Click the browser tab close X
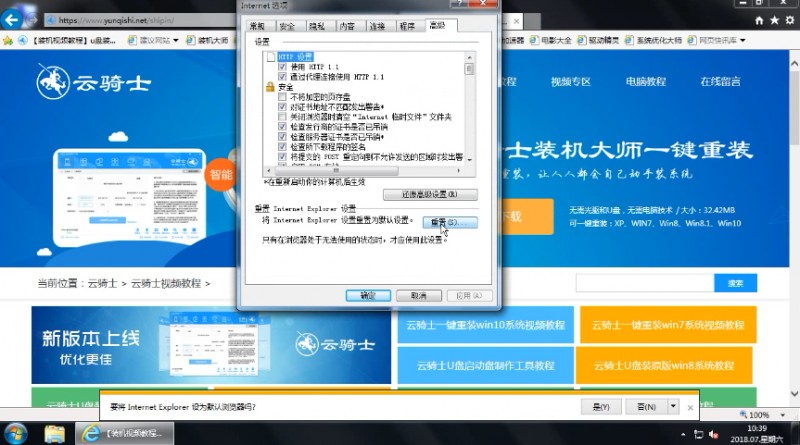Viewport: 800px width, 445px height. (x=516, y=21)
